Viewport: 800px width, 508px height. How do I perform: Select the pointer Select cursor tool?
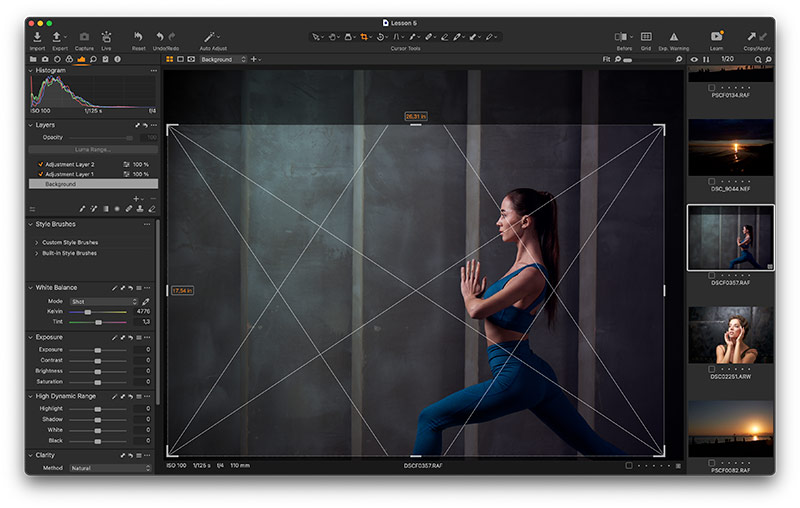[316, 37]
